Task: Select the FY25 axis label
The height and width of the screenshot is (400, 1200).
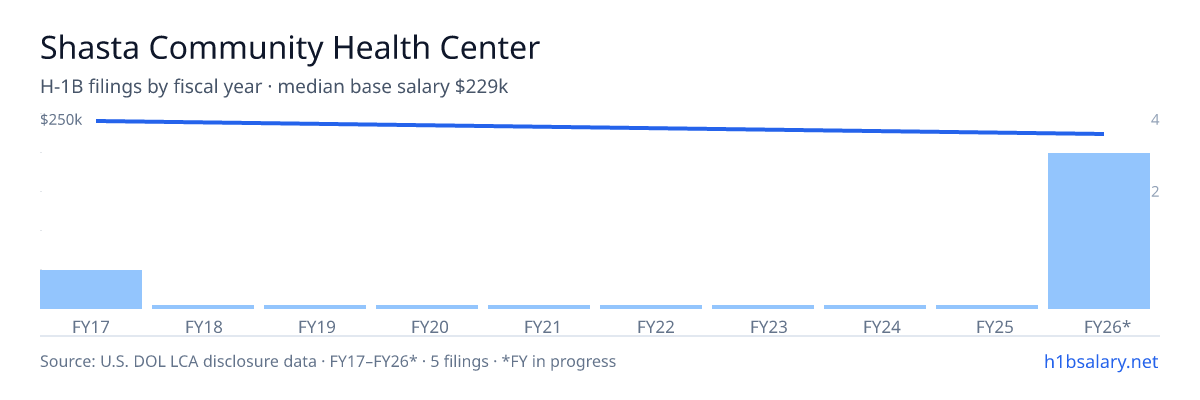Action: 987,327
